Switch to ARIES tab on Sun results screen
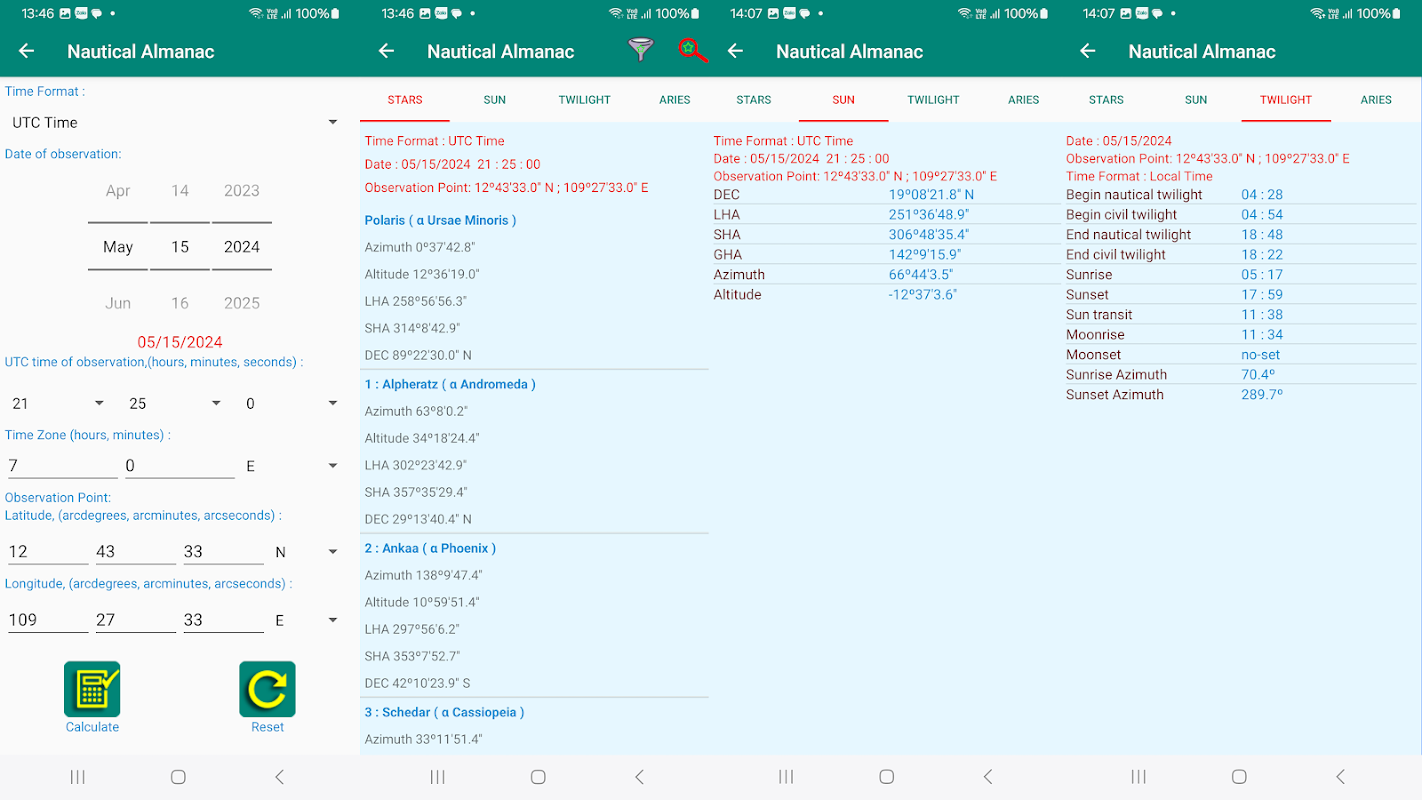 (x=1024, y=100)
